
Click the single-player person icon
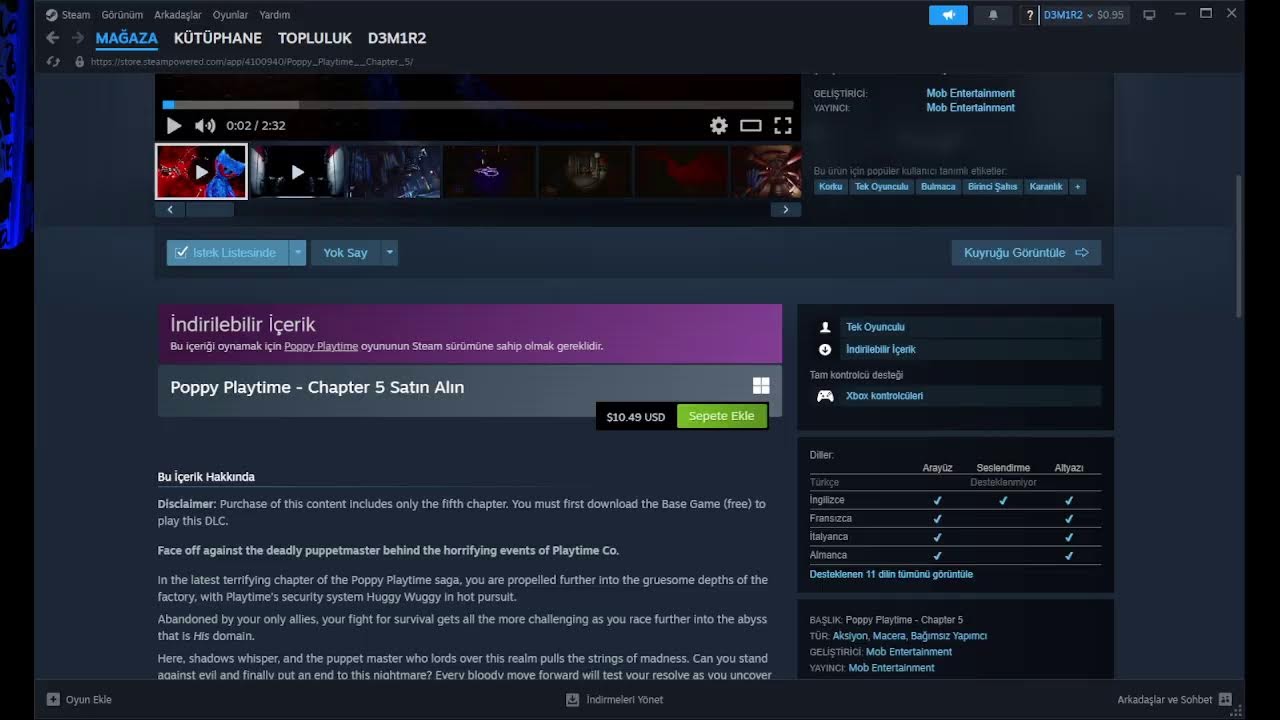825,327
